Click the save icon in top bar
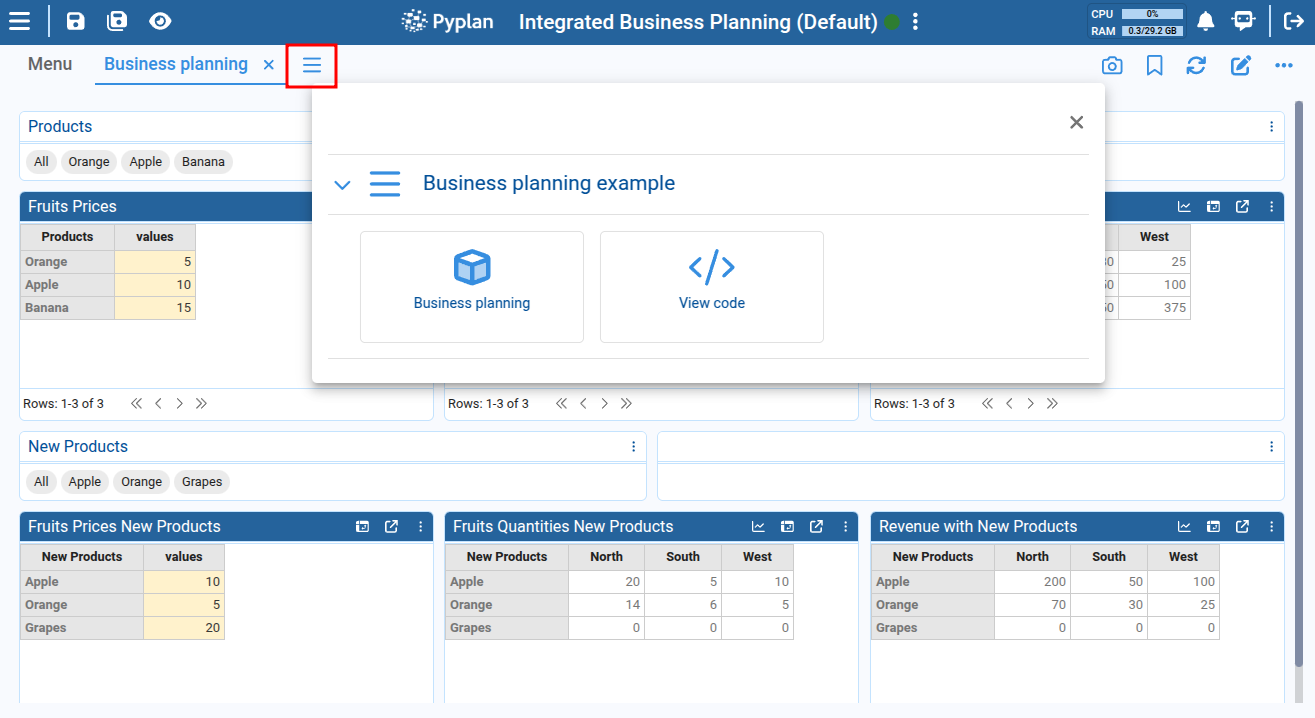The image size is (1315, 718). click(x=76, y=21)
